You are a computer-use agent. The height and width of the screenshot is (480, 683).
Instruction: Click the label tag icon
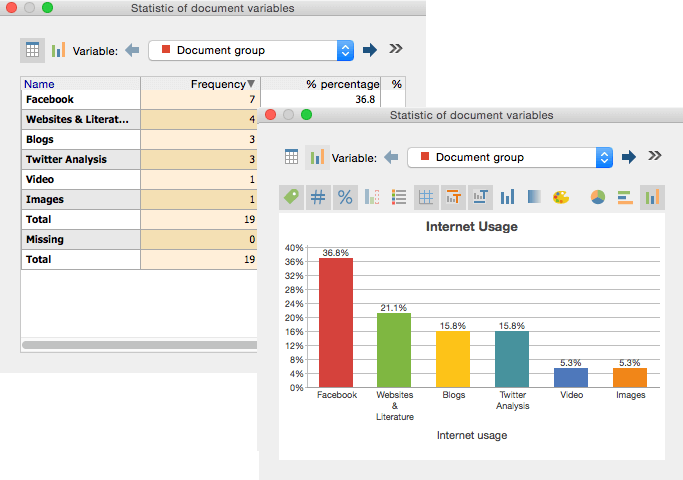click(291, 197)
